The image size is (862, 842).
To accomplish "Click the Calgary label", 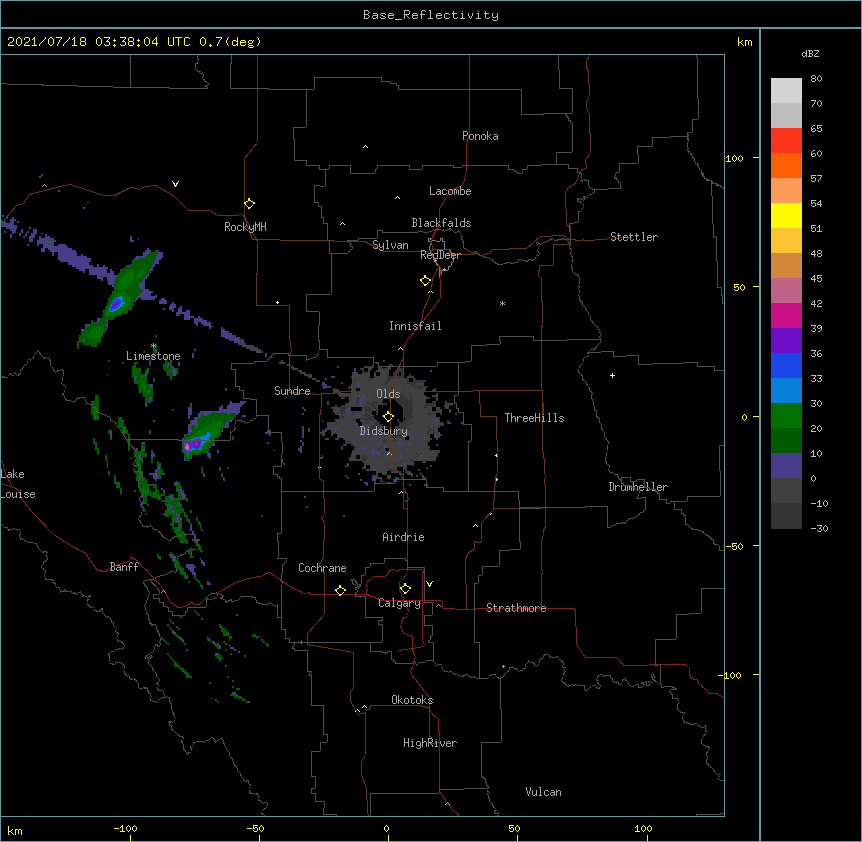I will [x=399, y=603].
